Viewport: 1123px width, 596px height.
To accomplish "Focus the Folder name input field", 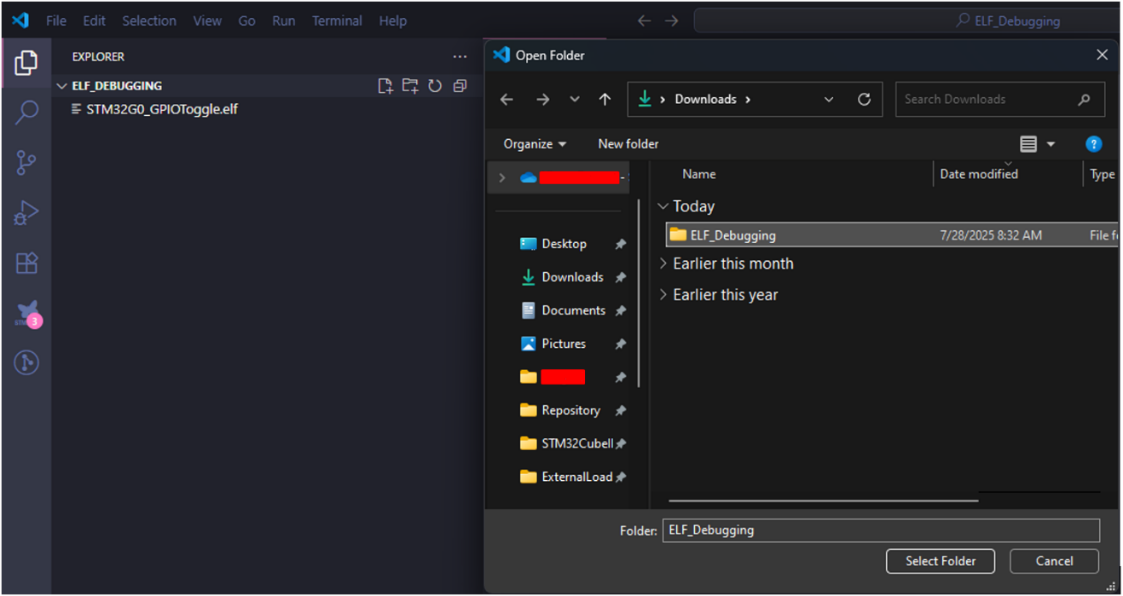I will point(880,530).
